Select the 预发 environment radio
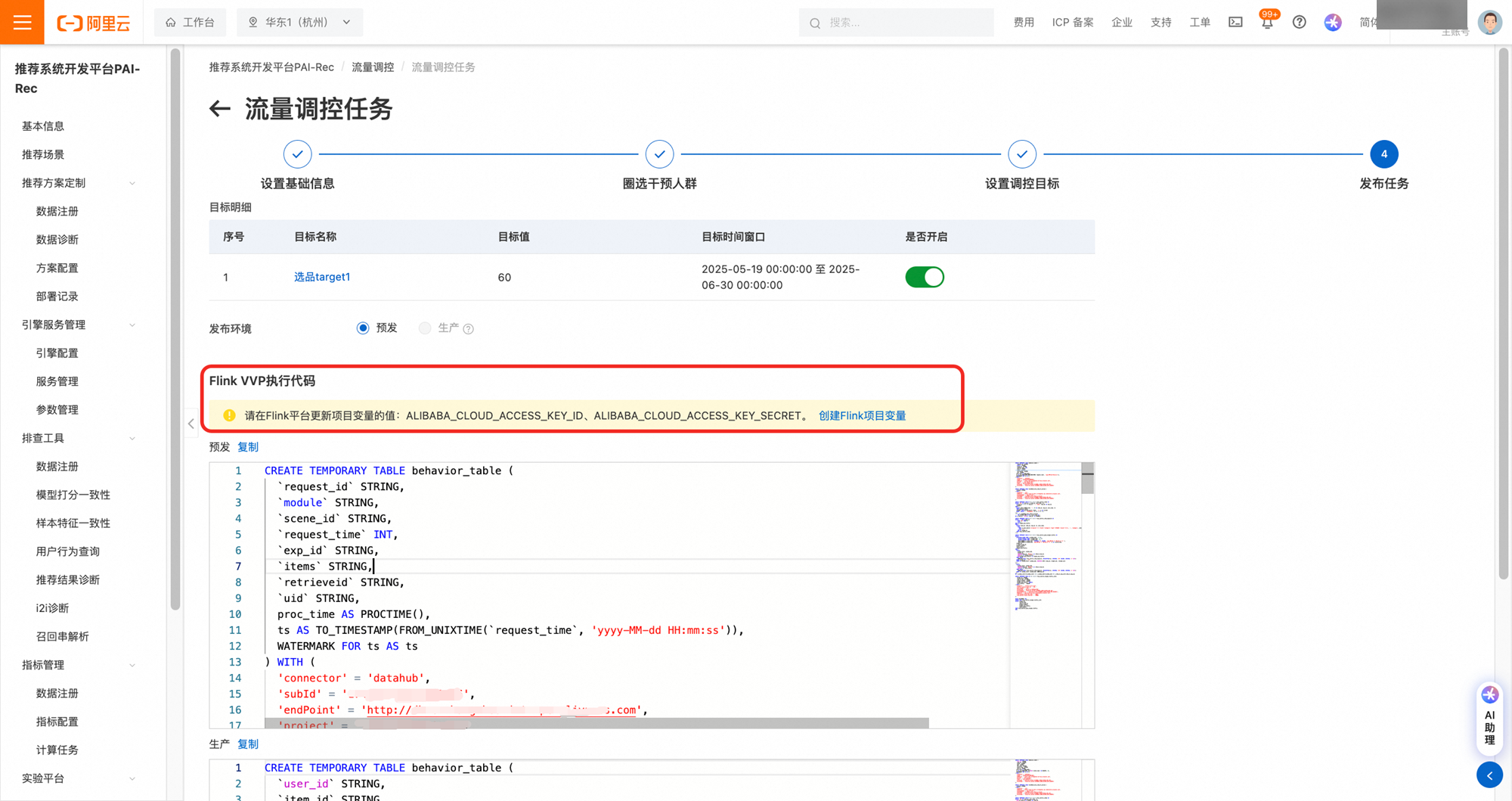Viewport: 1512px width, 801px height. tap(363, 328)
